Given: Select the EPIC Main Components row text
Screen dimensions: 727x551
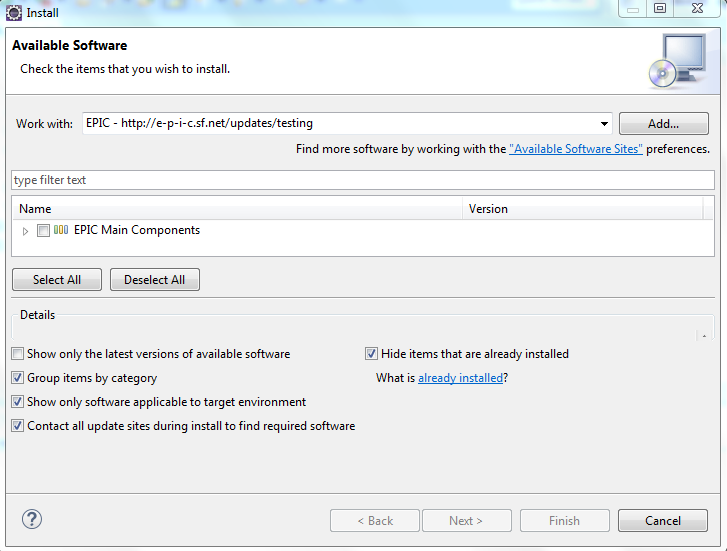Looking at the screenshot, I should pyautogui.click(x=137, y=230).
